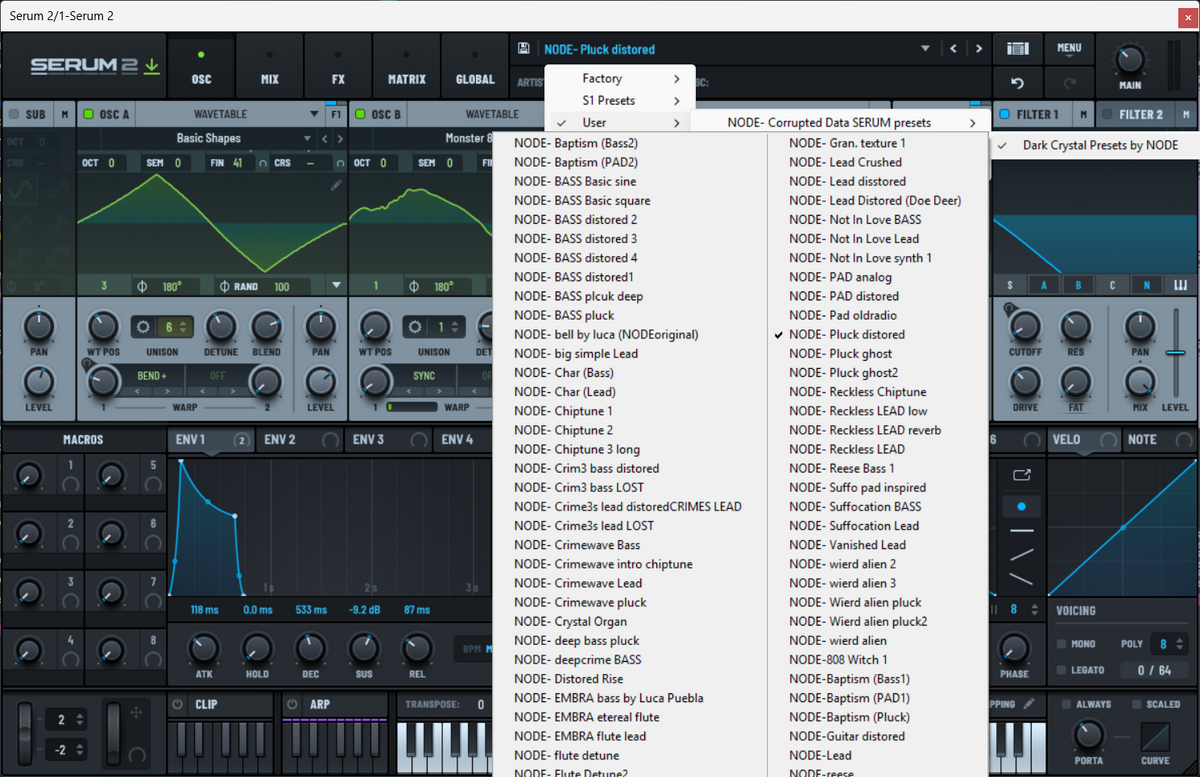The height and width of the screenshot is (777, 1200).
Task: Click Macro 1 modulation source ring
Action: (70, 485)
